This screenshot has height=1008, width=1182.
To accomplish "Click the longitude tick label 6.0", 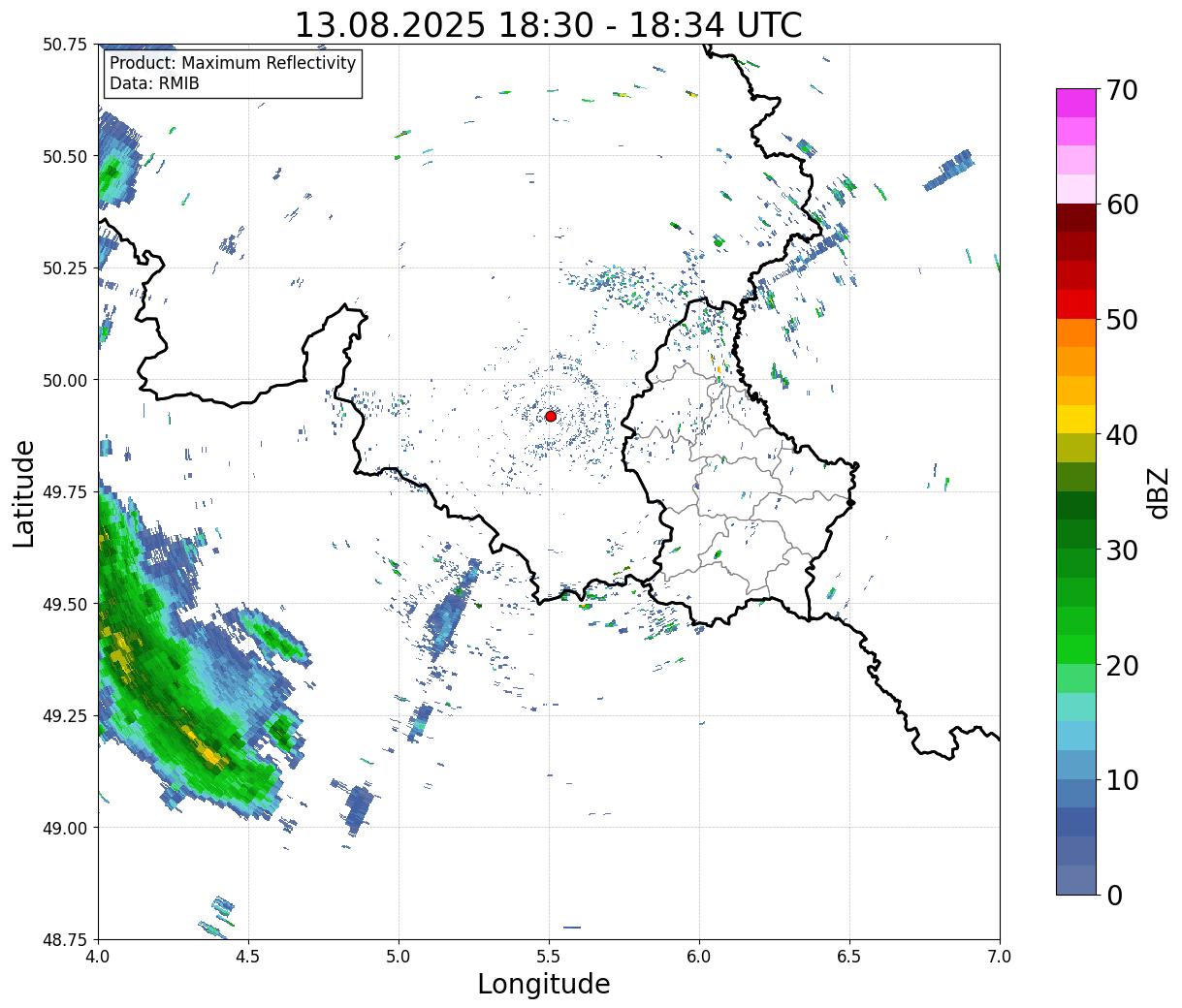I will coord(699,956).
